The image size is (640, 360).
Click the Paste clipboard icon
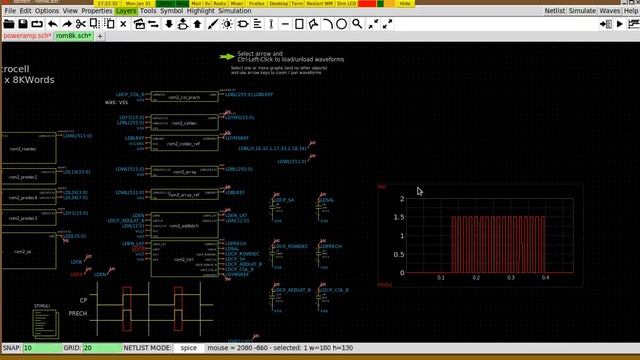pyautogui.click(x=109, y=24)
